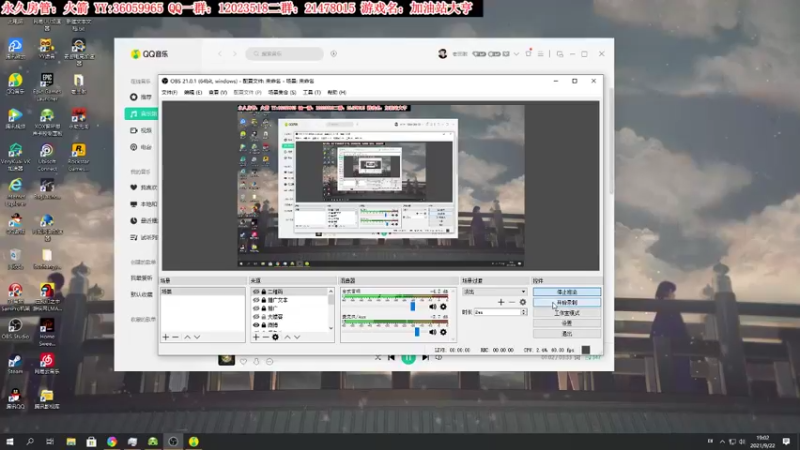This screenshot has height=450, width=800.
Task: Move the scene up with the up arrow
Action: click(187, 337)
